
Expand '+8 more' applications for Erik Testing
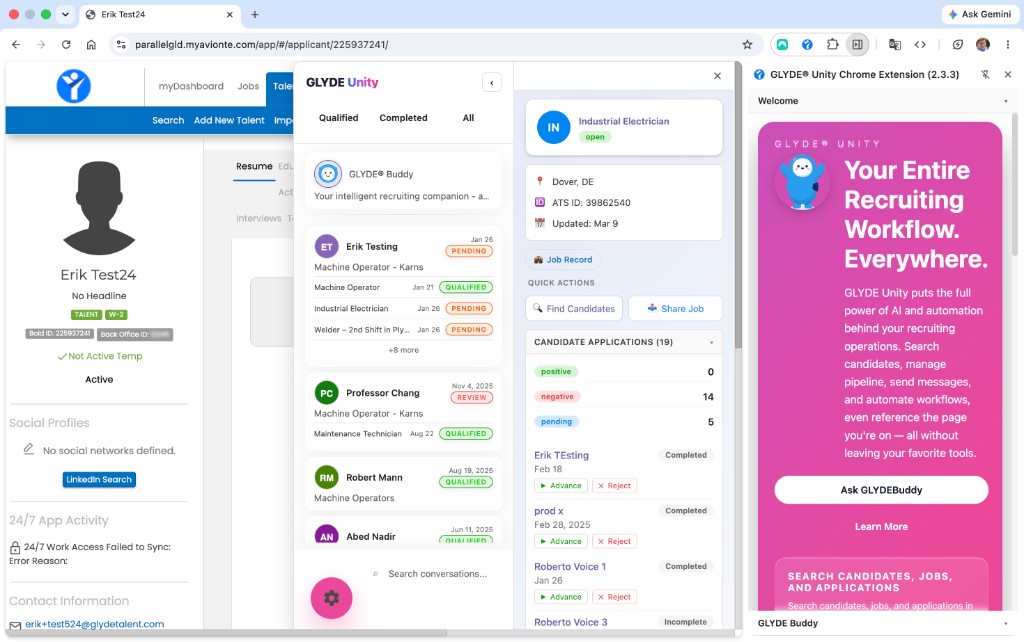click(404, 350)
